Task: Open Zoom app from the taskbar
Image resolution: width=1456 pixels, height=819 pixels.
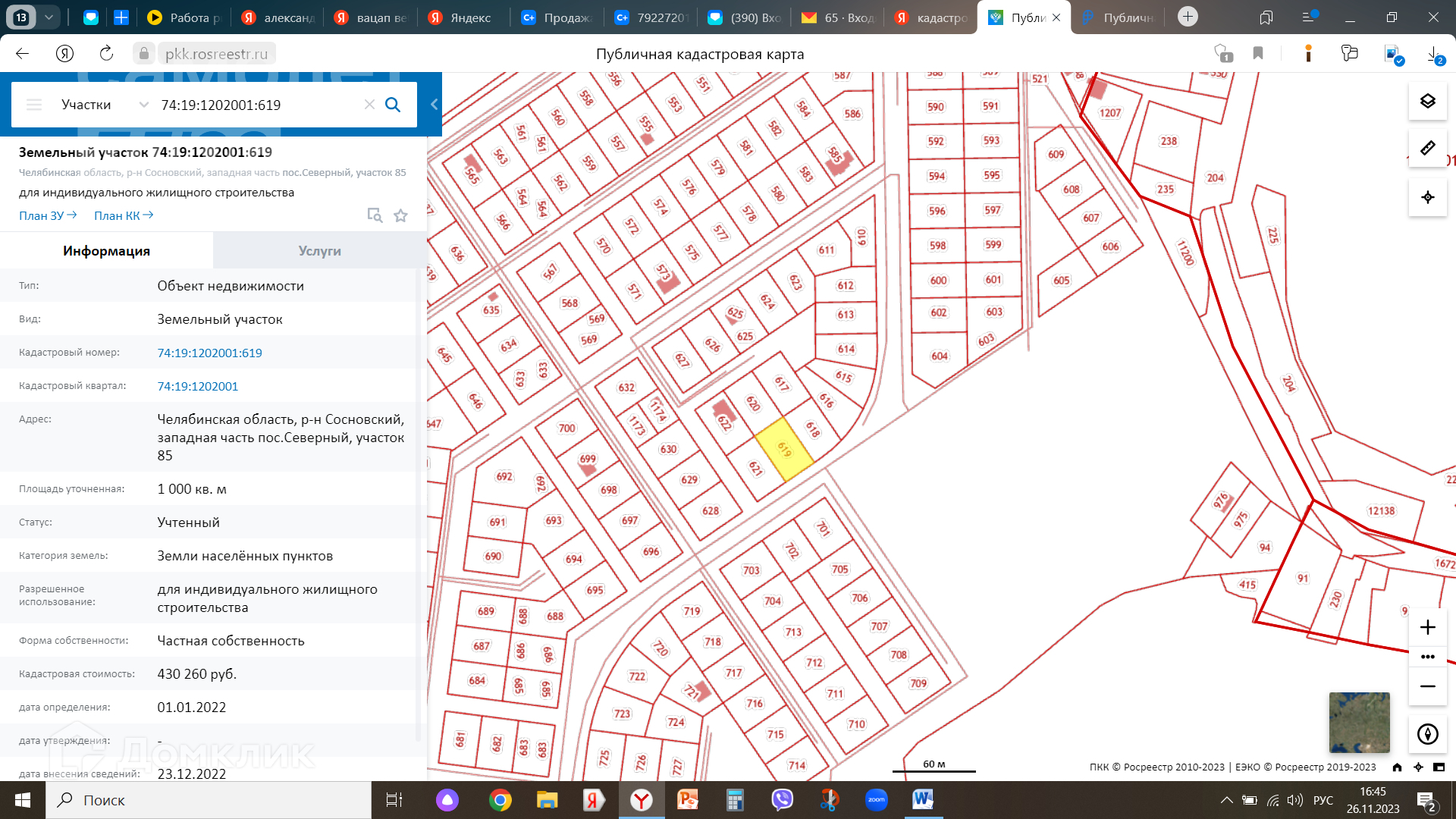Action: click(x=876, y=800)
